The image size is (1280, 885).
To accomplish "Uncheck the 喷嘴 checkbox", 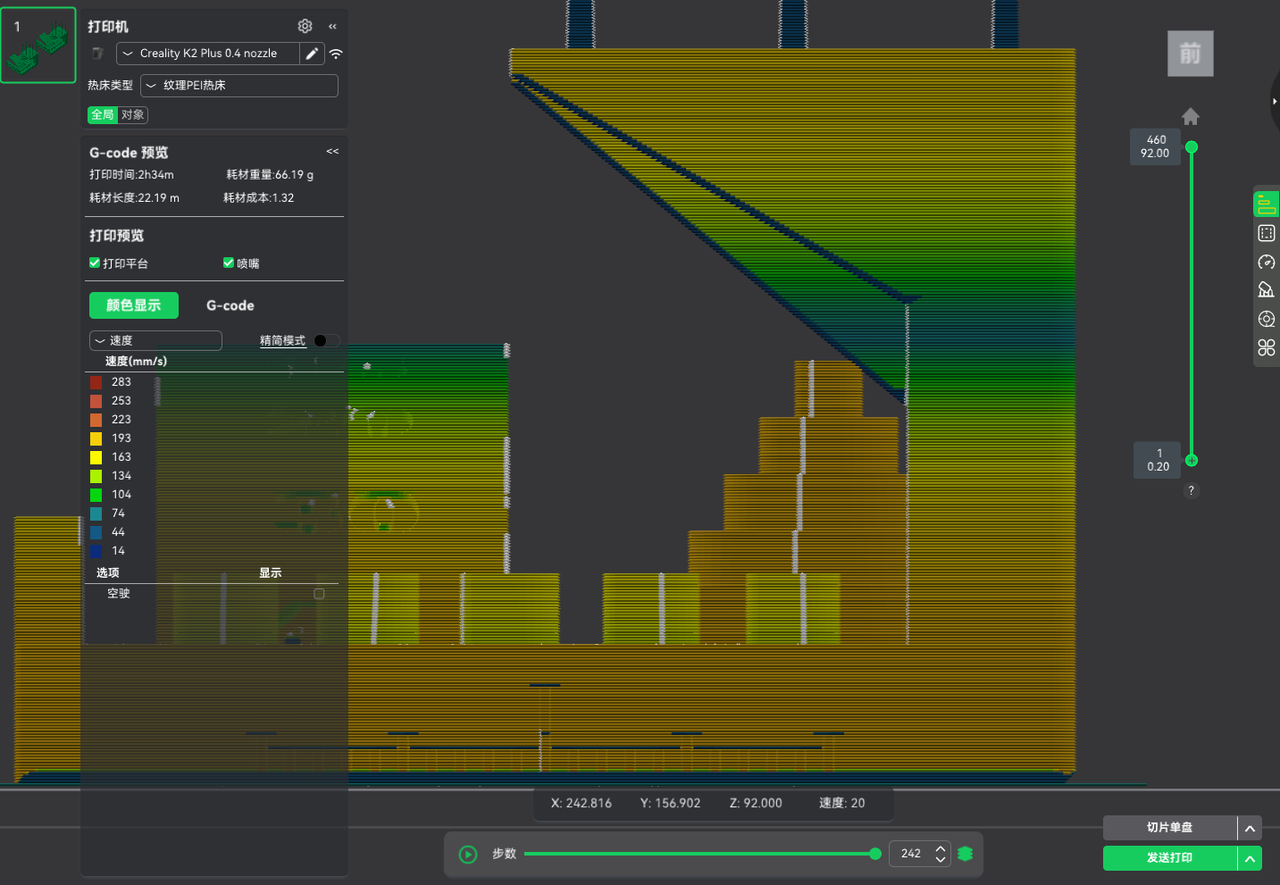I will 229,263.
